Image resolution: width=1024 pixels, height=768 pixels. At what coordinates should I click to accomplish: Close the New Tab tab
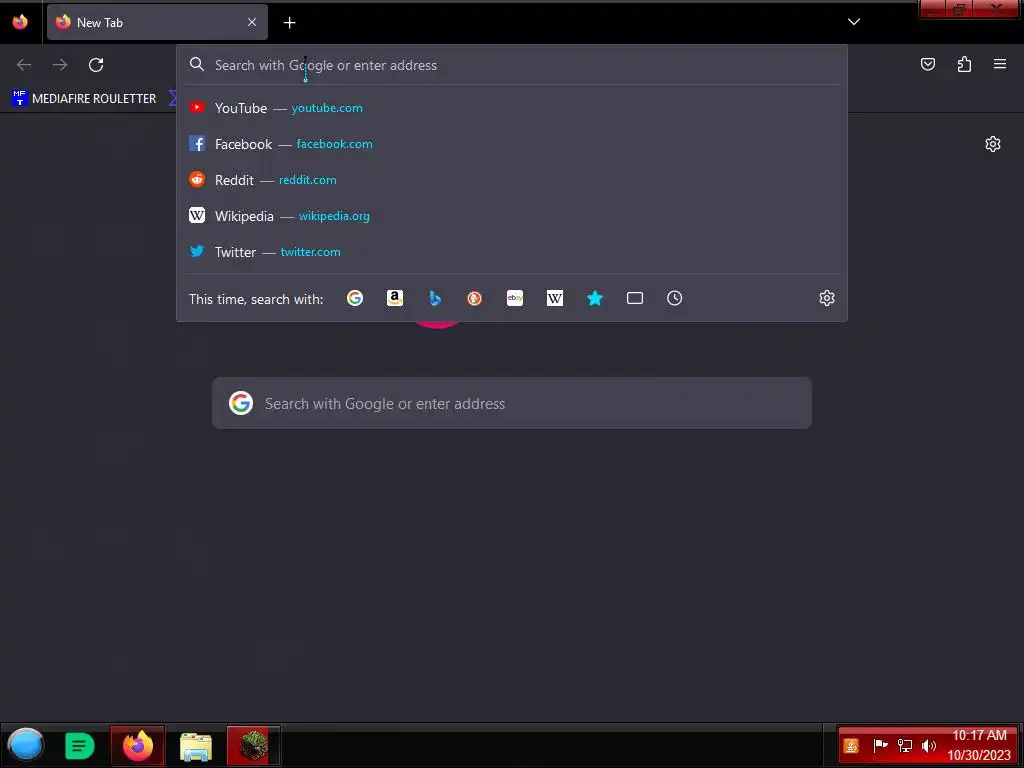coord(252,22)
